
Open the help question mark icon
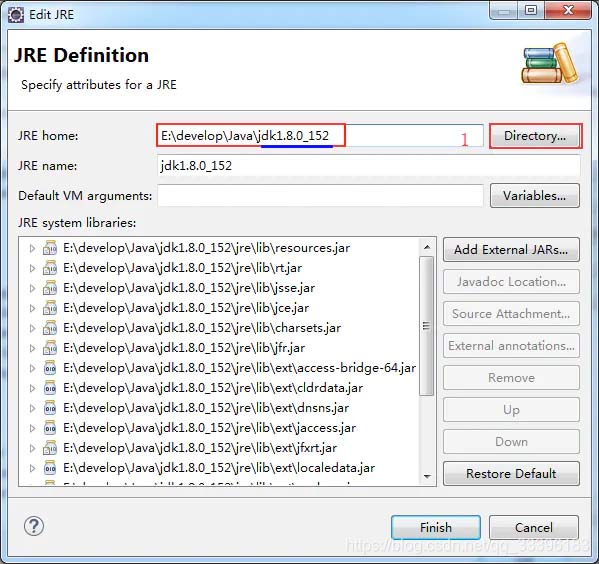34,526
